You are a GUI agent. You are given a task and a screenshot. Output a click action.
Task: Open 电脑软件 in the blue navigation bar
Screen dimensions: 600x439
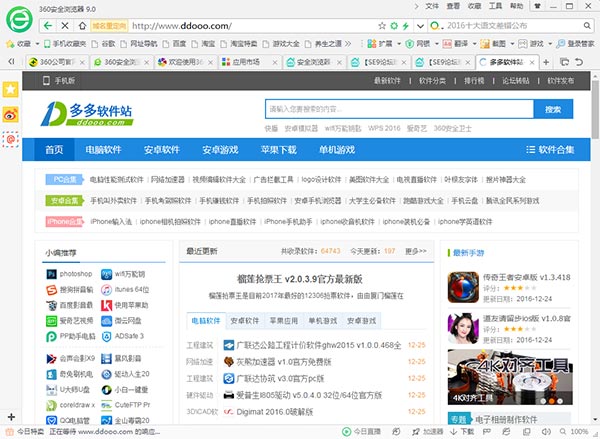coord(103,150)
